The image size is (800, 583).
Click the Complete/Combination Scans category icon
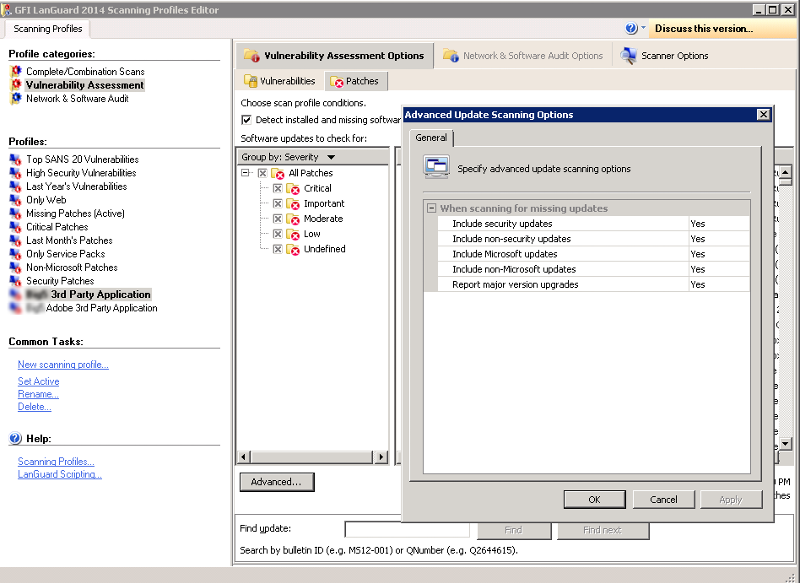pyautogui.click(x=16, y=71)
